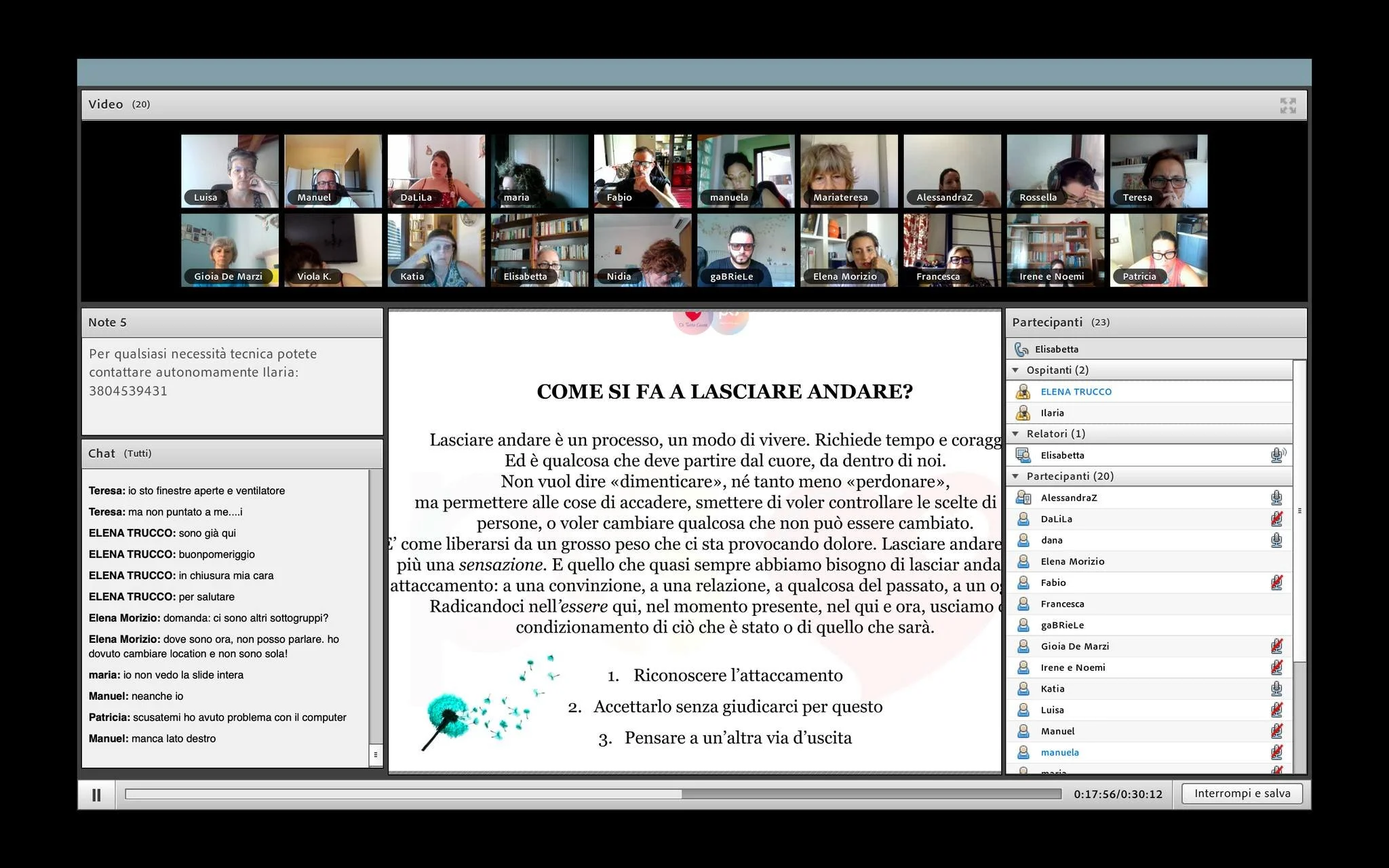This screenshot has height=868, width=1389.
Task: Expand the Video pod to full screen
Action: point(1287,105)
